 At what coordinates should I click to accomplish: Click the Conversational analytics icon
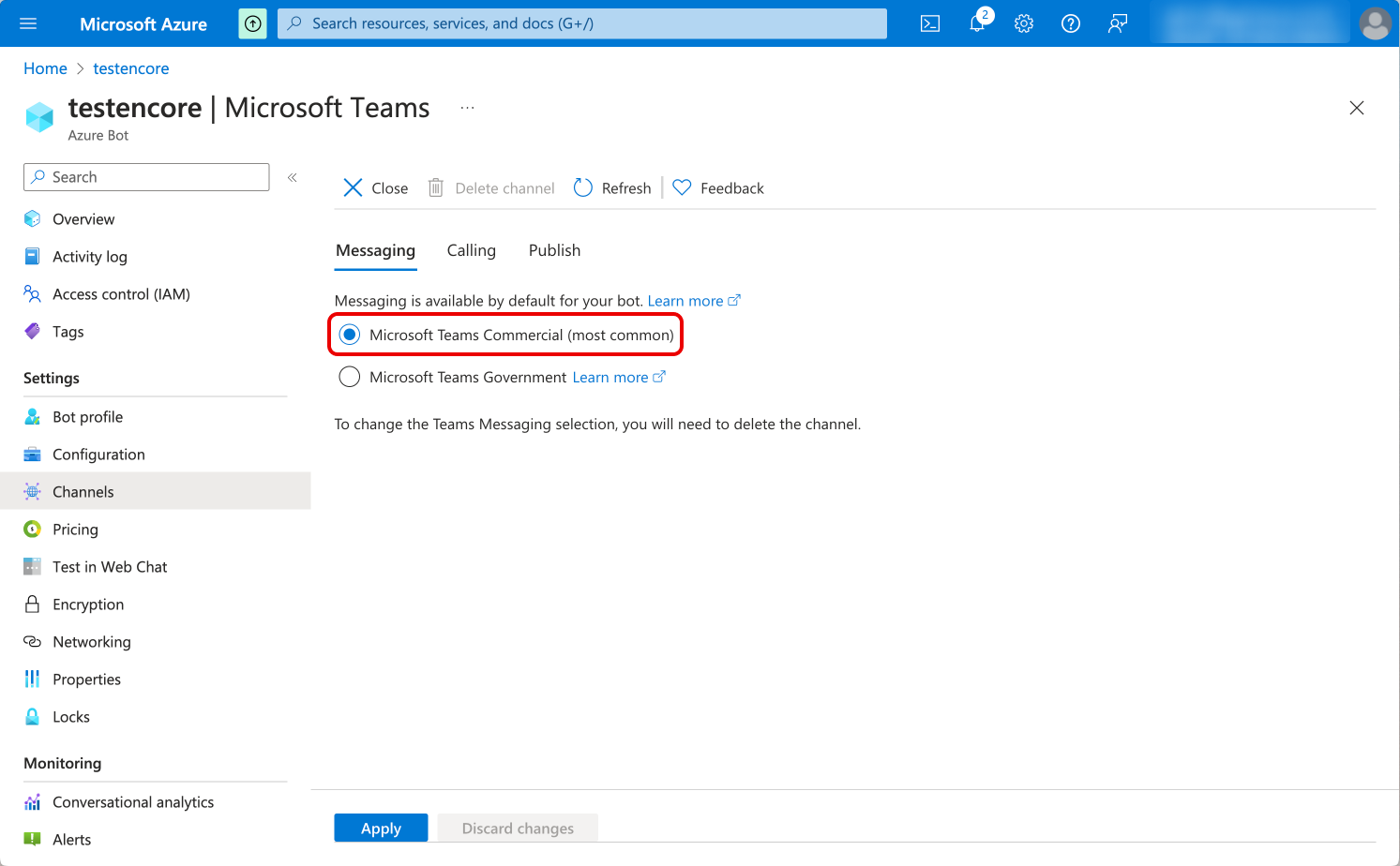point(32,801)
